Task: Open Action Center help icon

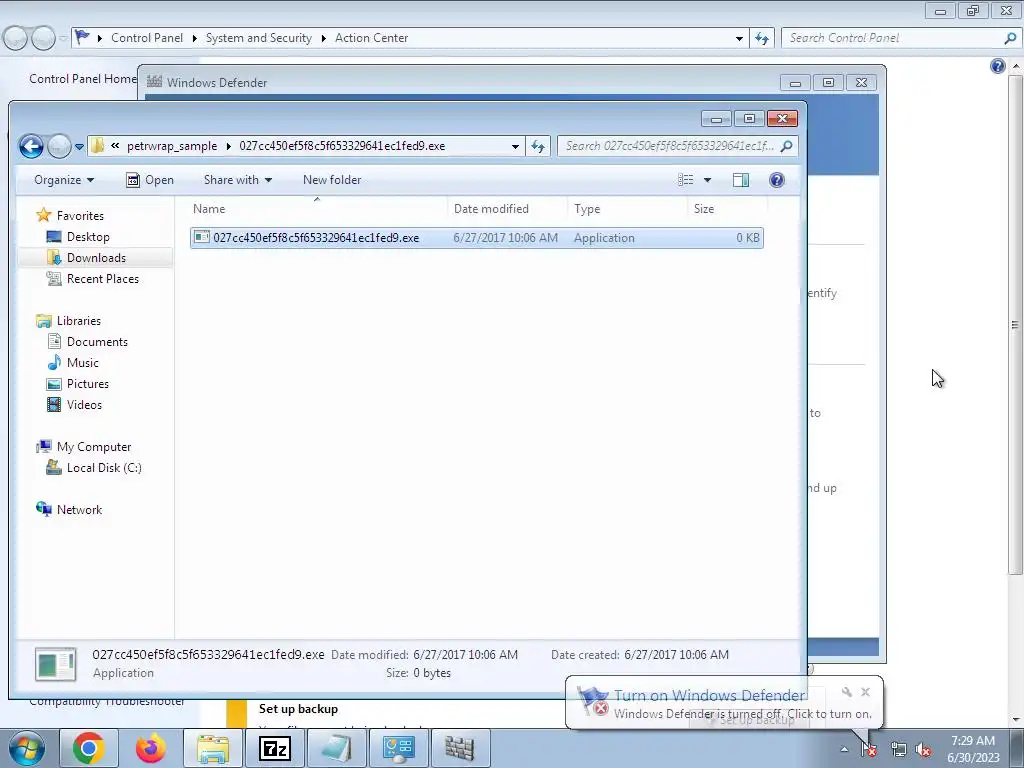Action: coord(997,65)
